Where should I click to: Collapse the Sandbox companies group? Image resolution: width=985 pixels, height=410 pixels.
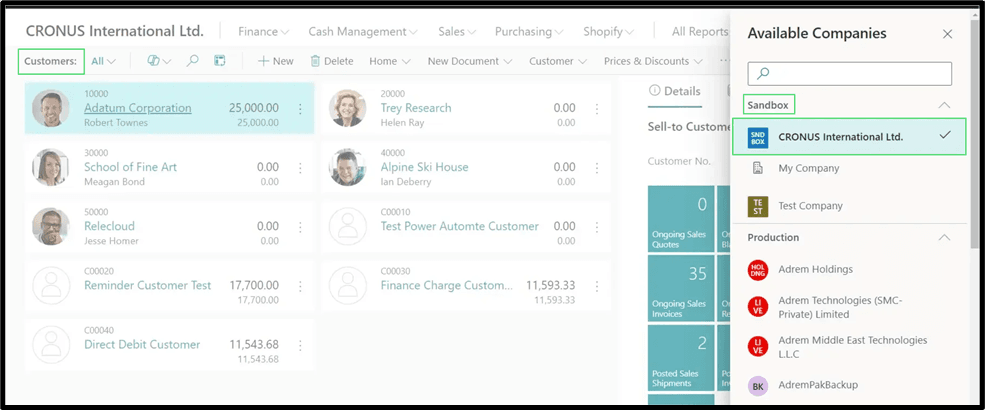click(x=943, y=105)
